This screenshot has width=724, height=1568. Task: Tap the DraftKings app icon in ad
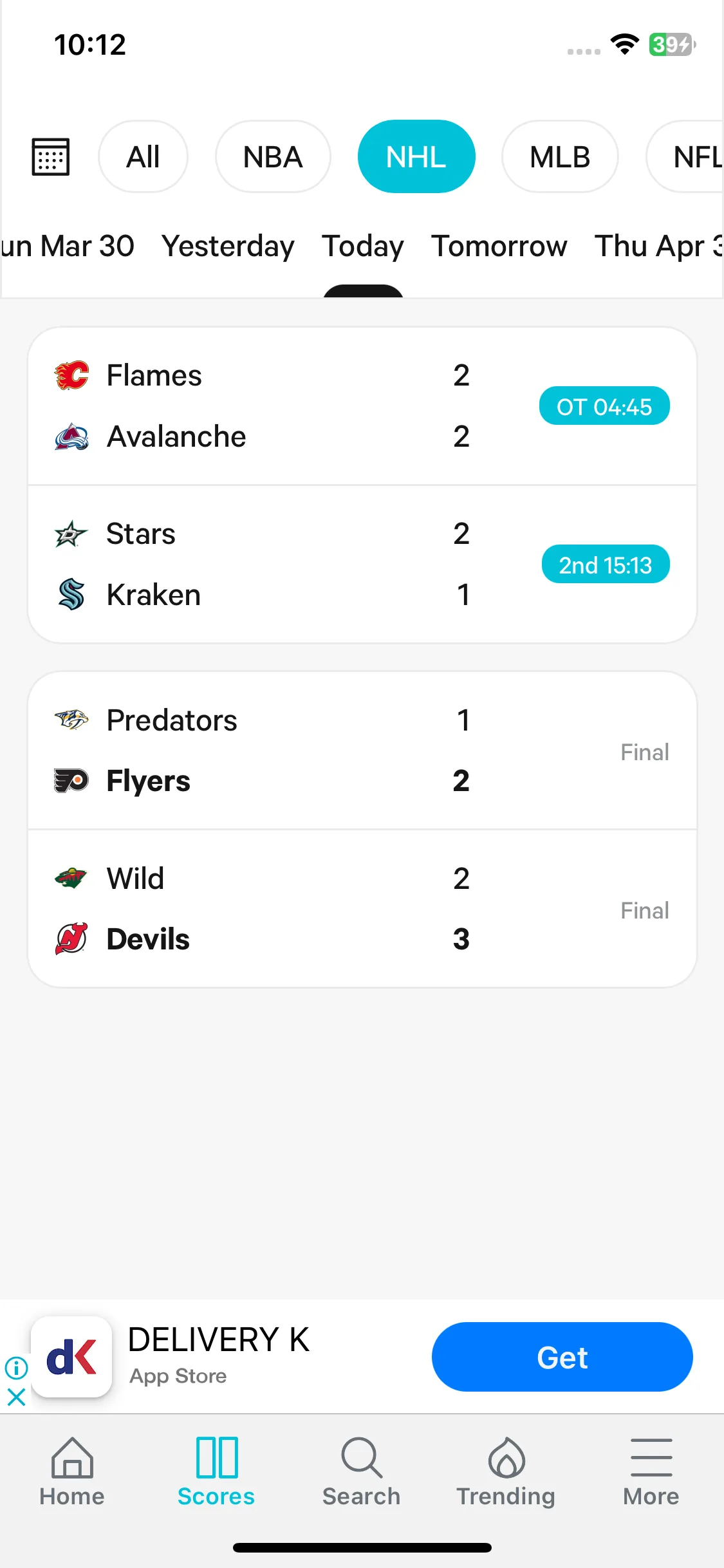[71, 1357]
